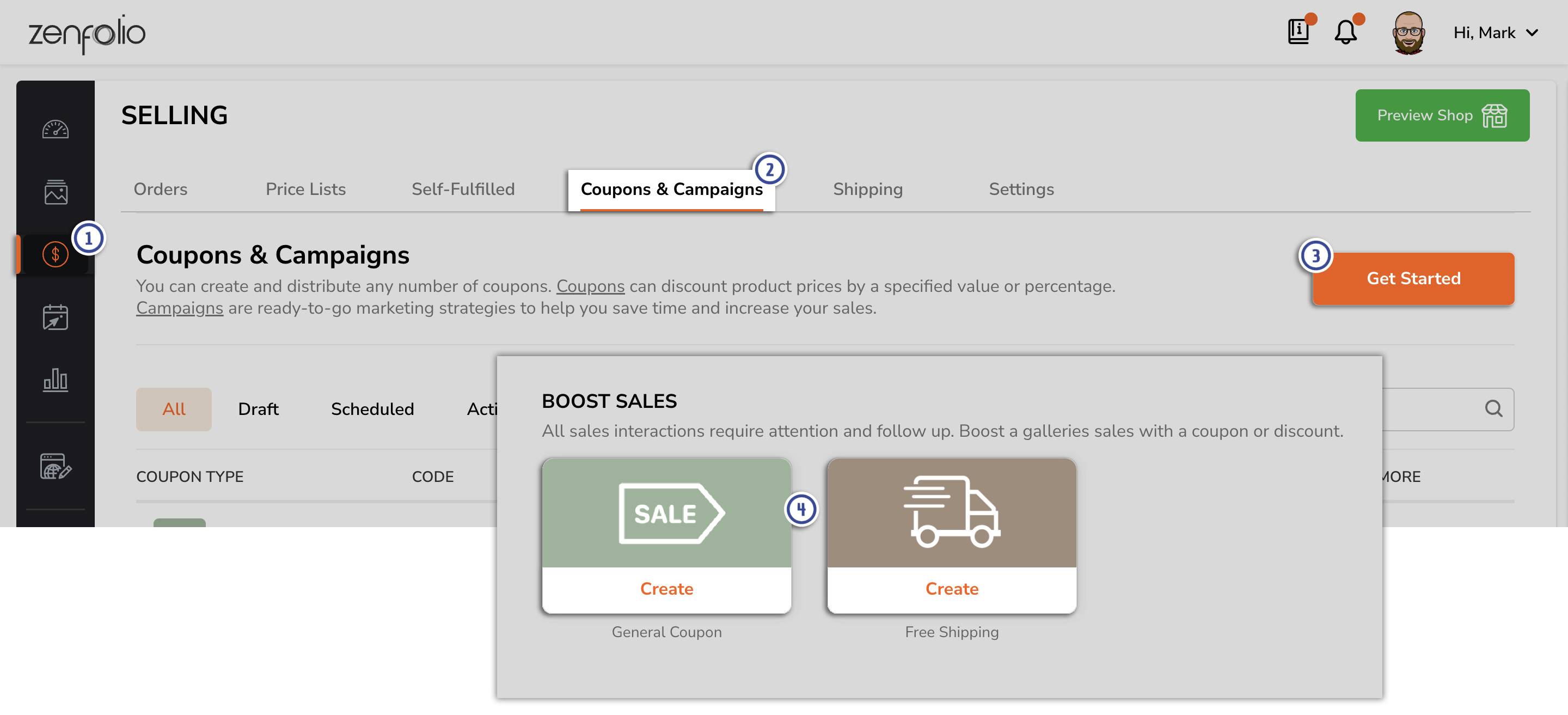The image size is (1568, 715).
Task: Click the search magnifier icon
Action: click(x=1492, y=408)
